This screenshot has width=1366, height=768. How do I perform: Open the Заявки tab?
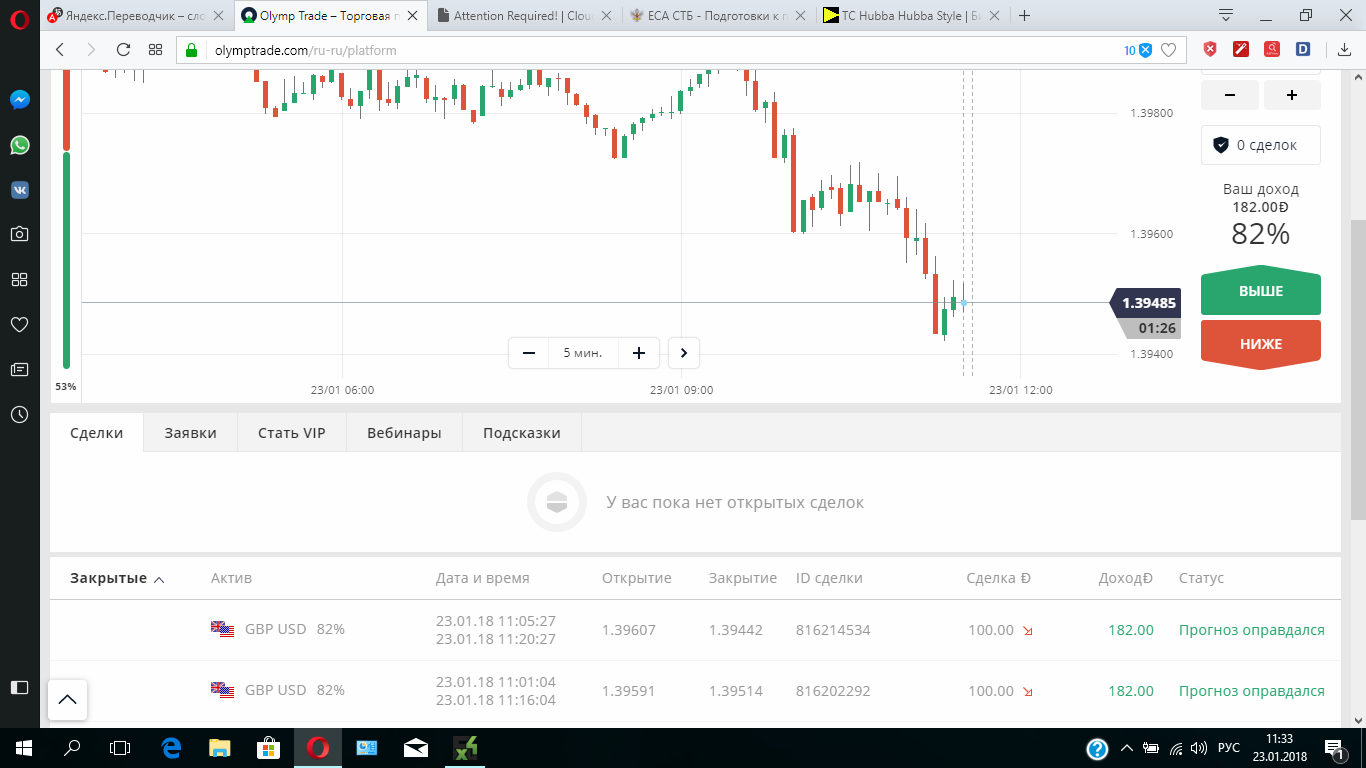pos(191,433)
